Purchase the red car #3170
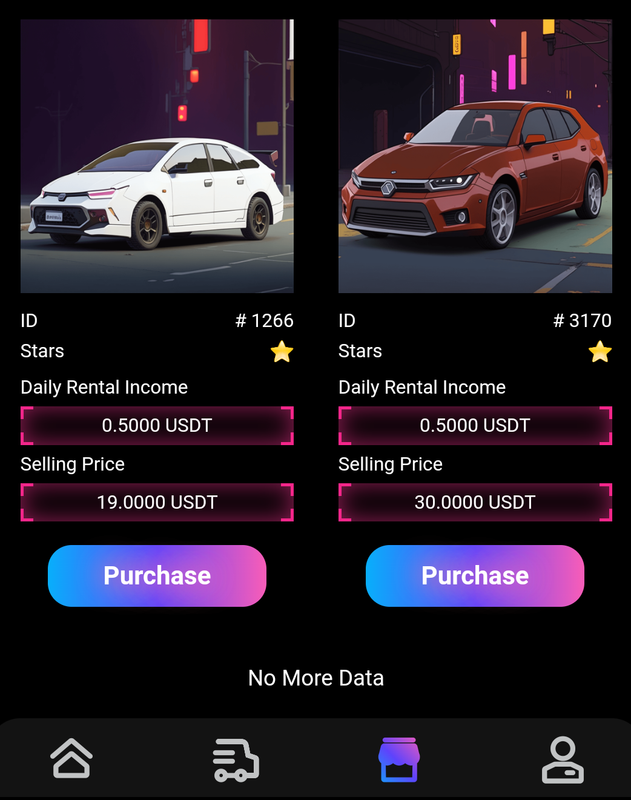The image size is (631, 800). (x=475, y=576)
